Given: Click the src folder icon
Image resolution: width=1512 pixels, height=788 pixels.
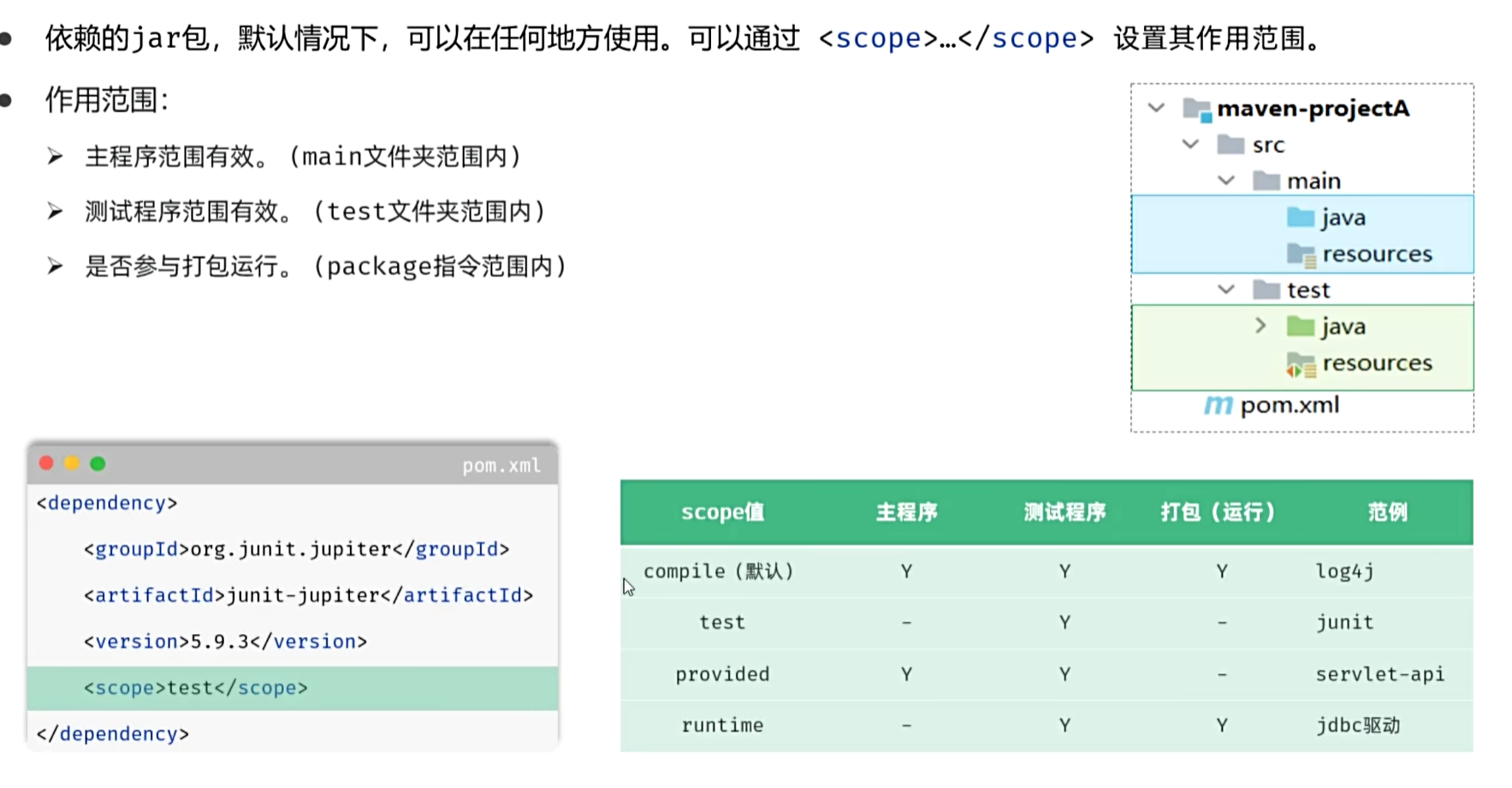Looking at the screenshot, I should coord(1230,145).
